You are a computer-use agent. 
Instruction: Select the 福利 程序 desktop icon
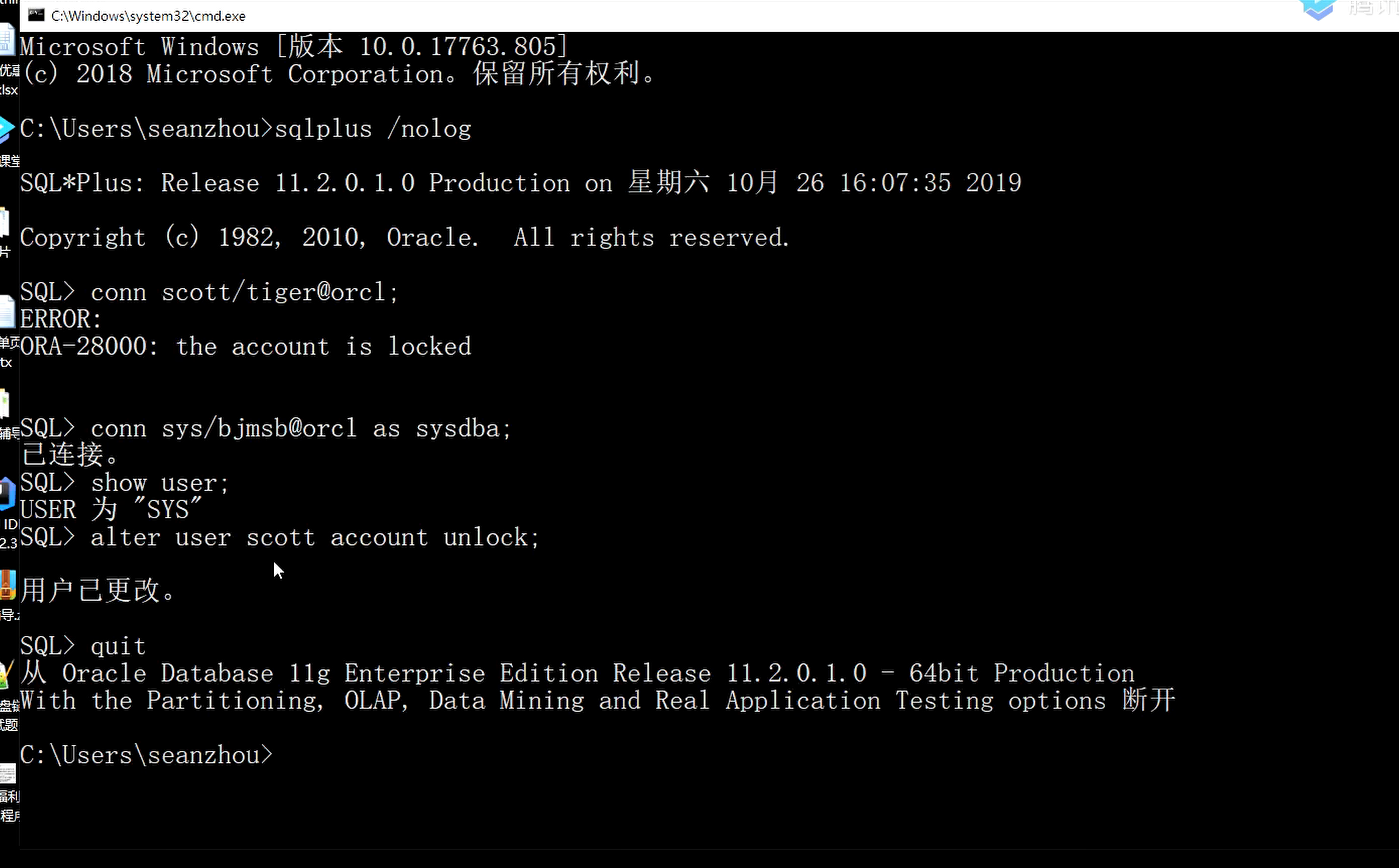pyautogui.click(x=8, y=792)
